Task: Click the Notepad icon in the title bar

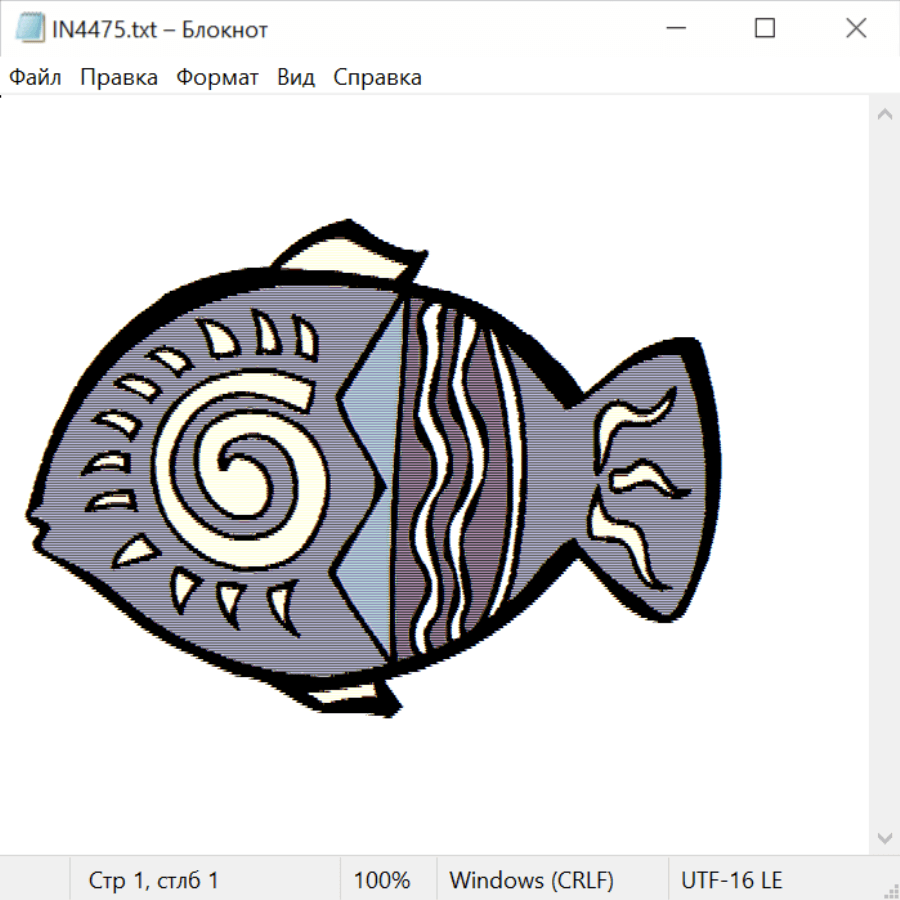Action: [31, 29]
